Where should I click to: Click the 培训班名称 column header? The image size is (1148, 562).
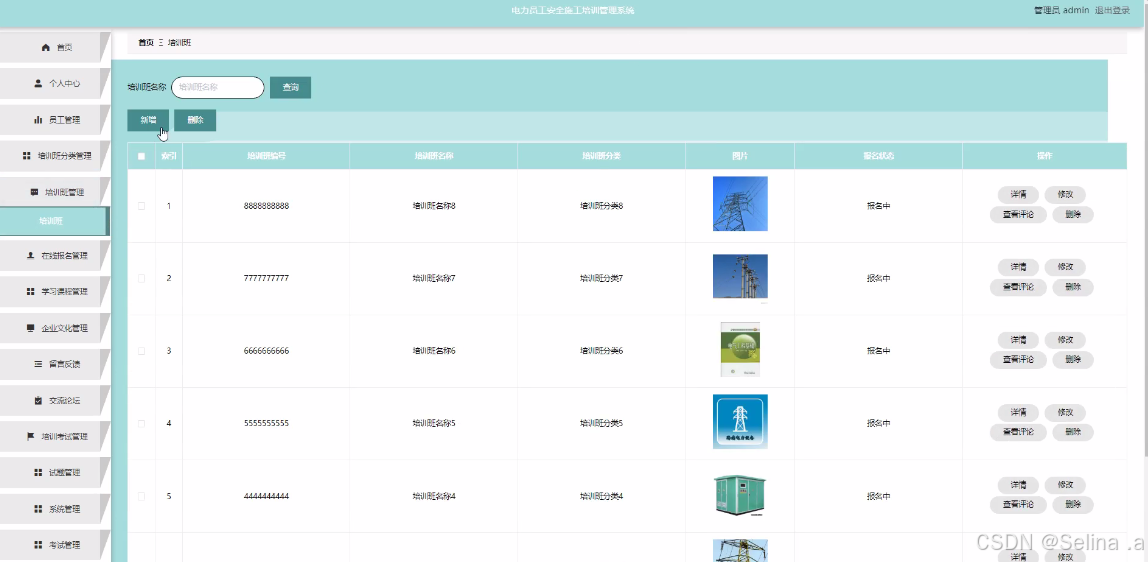point(433,156)
